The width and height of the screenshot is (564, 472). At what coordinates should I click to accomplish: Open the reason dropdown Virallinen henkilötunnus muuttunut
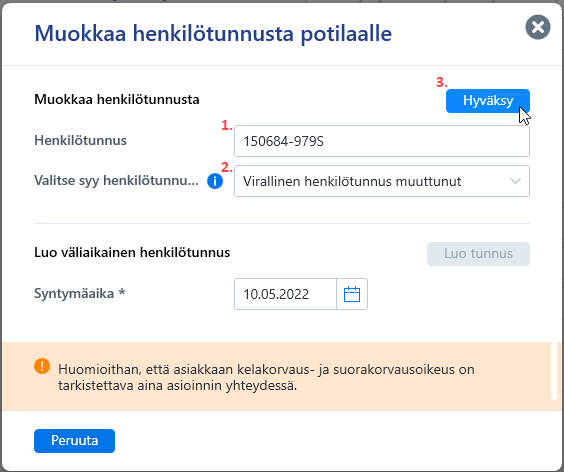(382, 181)
